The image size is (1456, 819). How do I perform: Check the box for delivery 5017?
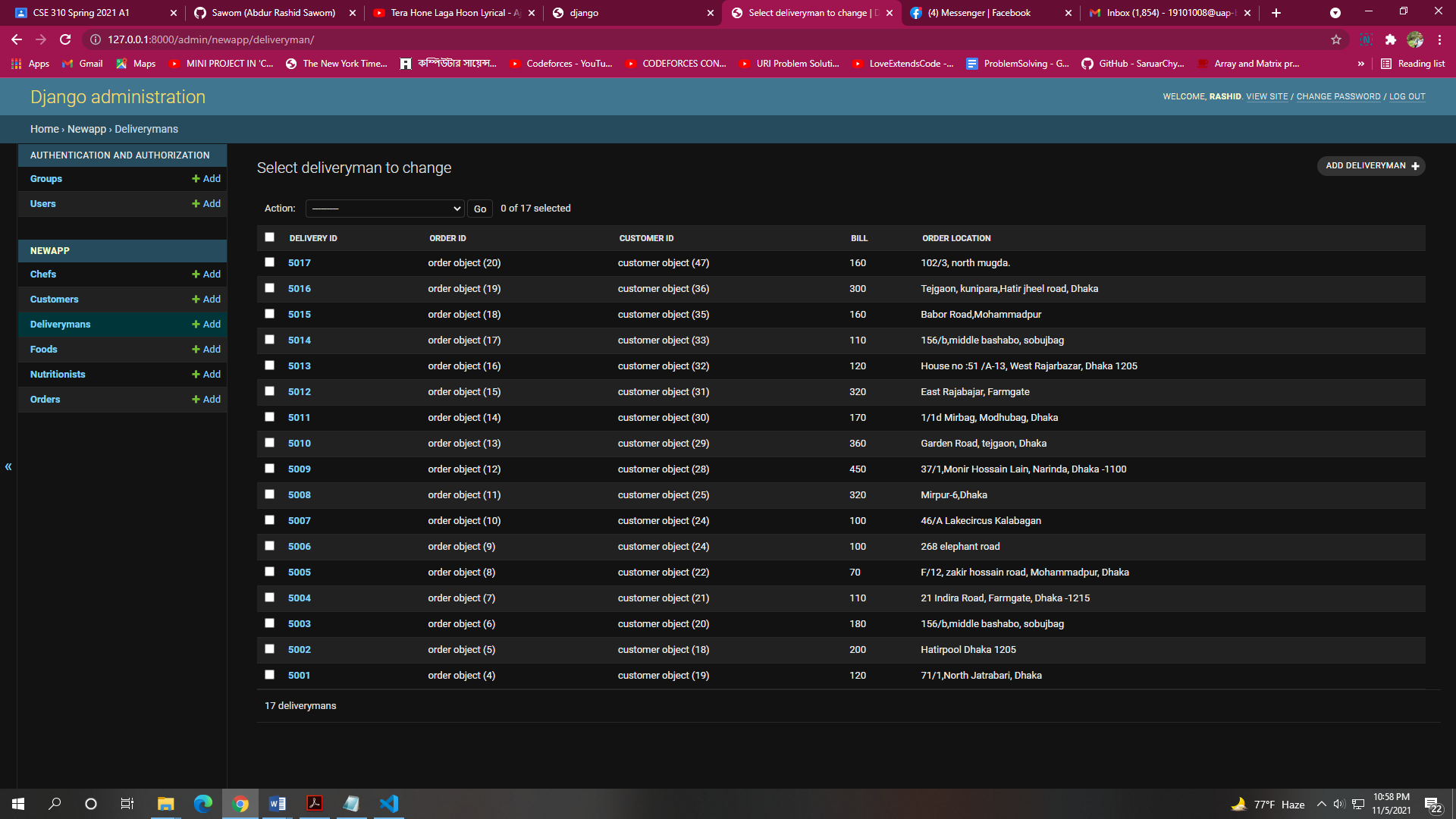[269, 262]
